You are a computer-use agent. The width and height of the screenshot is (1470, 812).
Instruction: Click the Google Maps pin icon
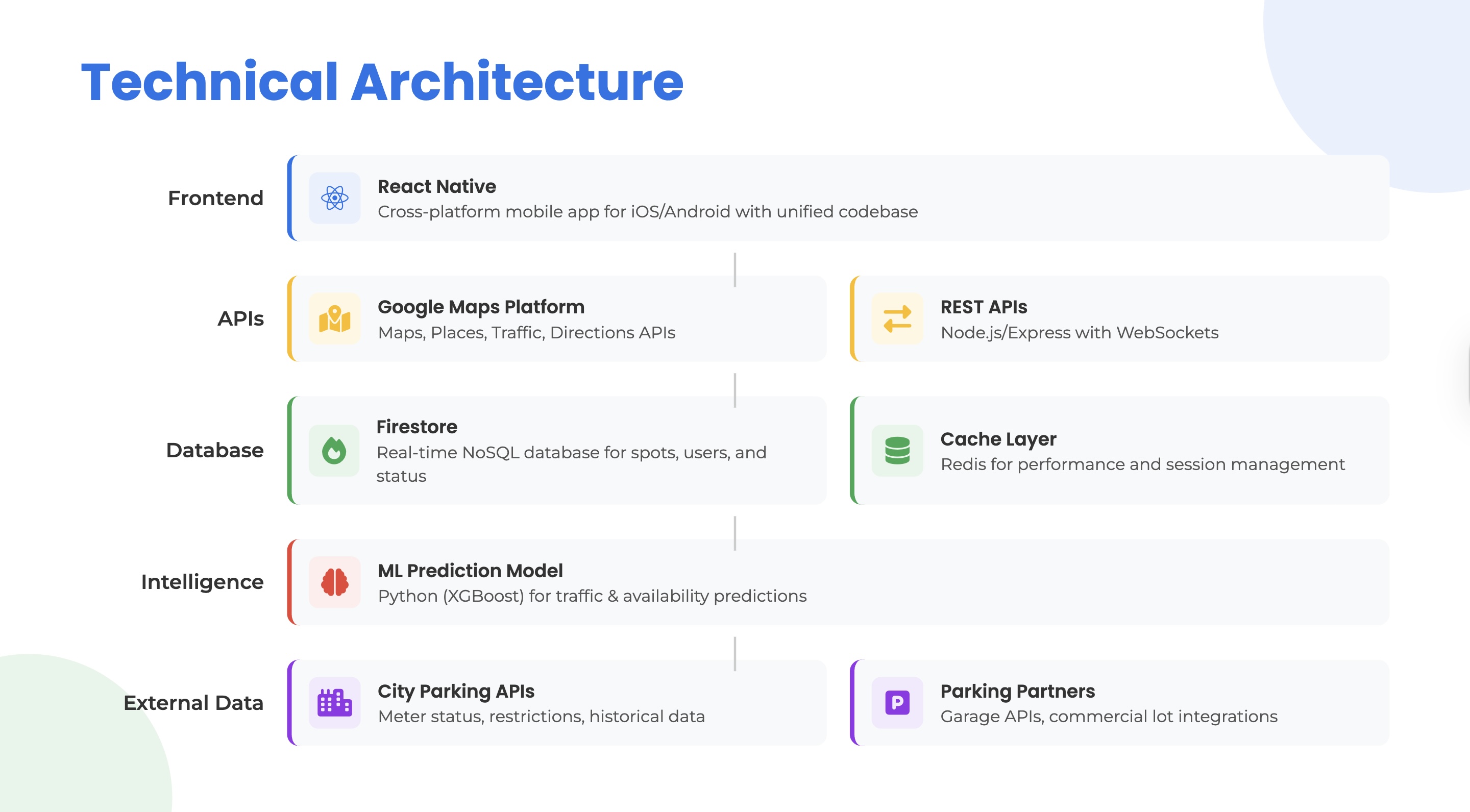[x=334, y=318]
